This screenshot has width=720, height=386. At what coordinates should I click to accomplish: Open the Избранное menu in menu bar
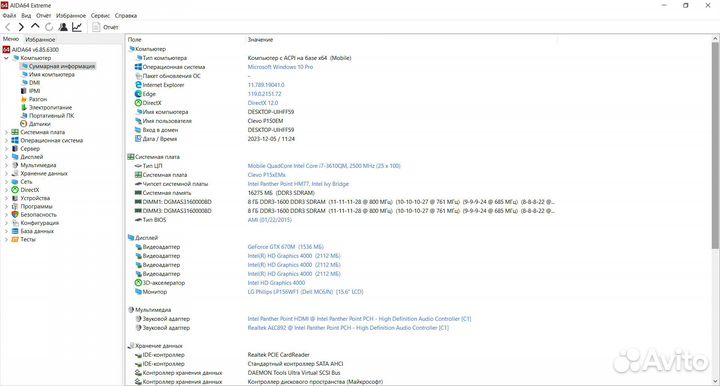pos(71,16)
